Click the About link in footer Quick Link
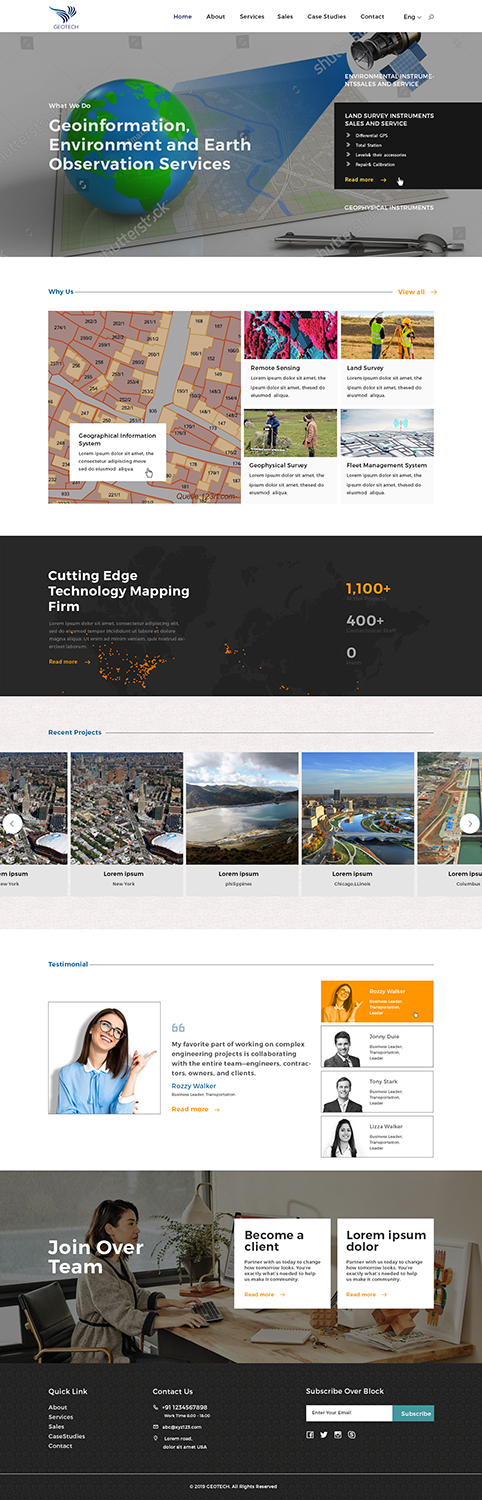This screenshot has width=482, height=1500. point(58,1408)
